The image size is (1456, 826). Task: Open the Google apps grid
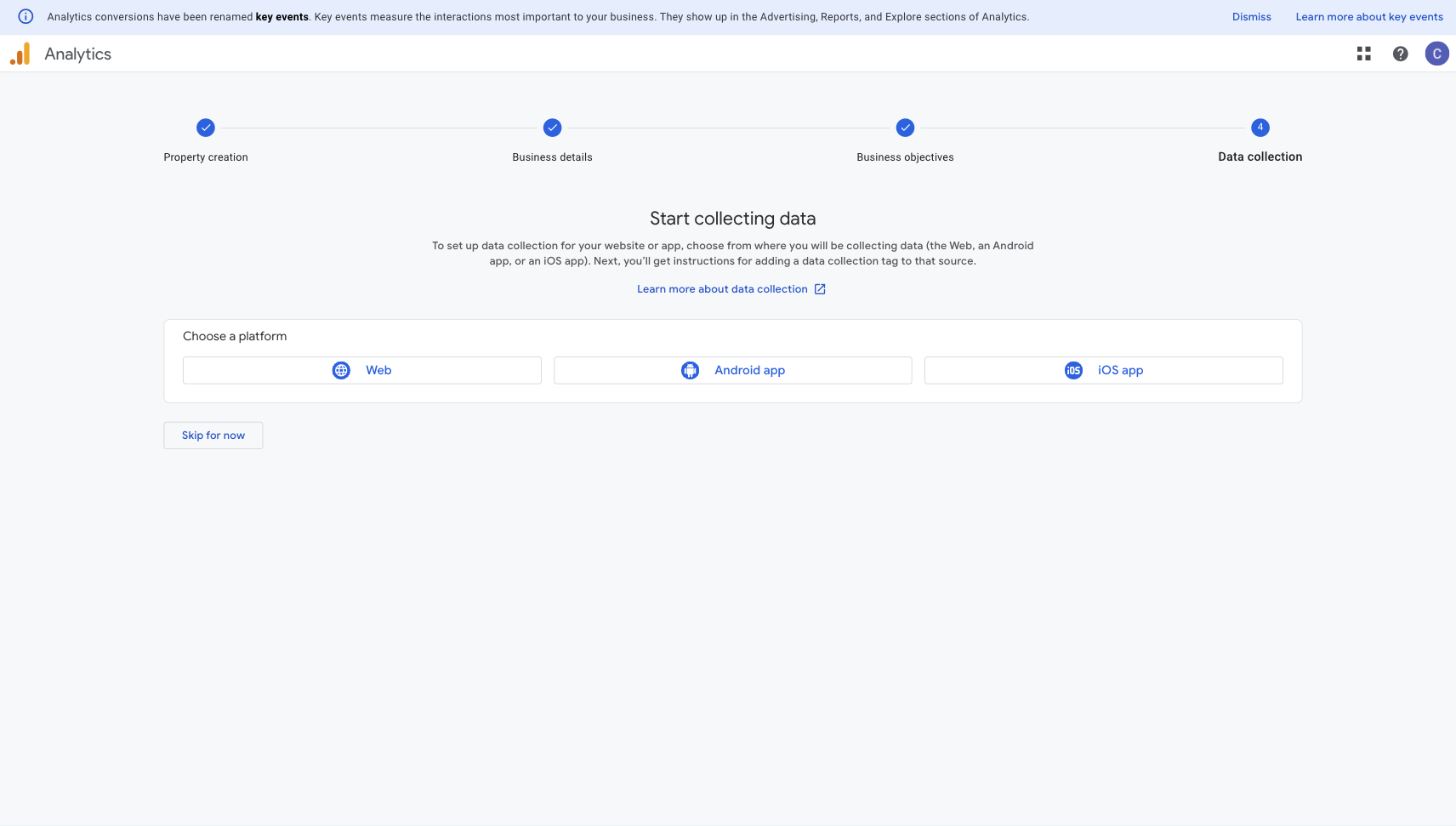click(x=1363, y=54)
